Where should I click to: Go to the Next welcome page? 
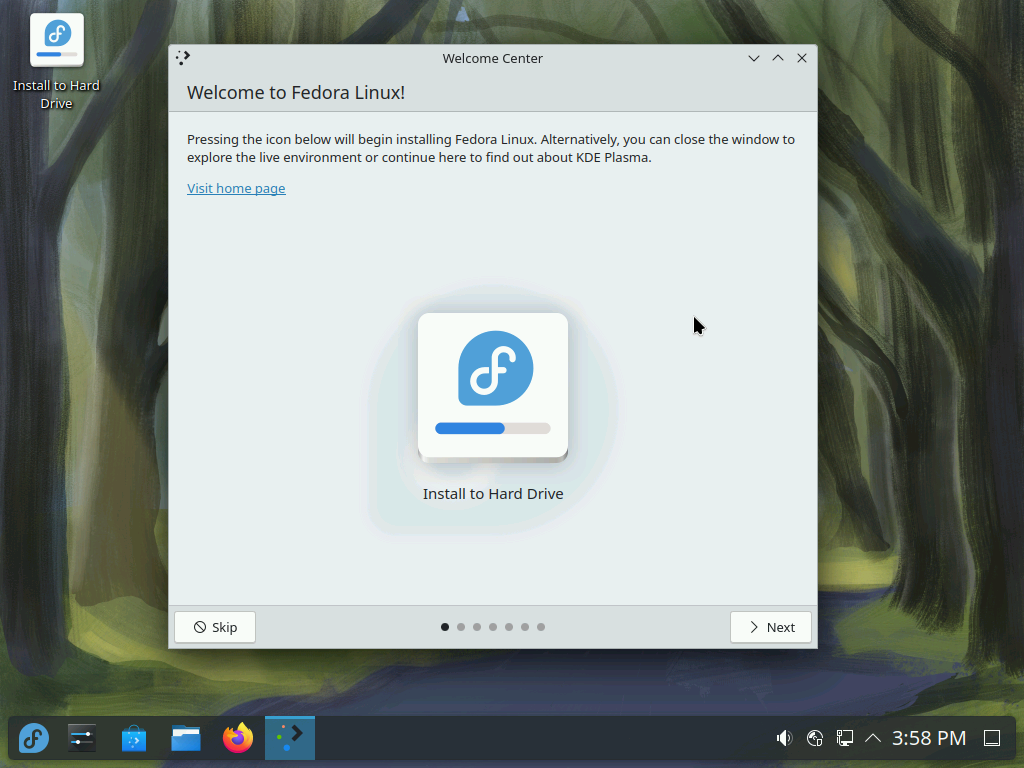771,628
